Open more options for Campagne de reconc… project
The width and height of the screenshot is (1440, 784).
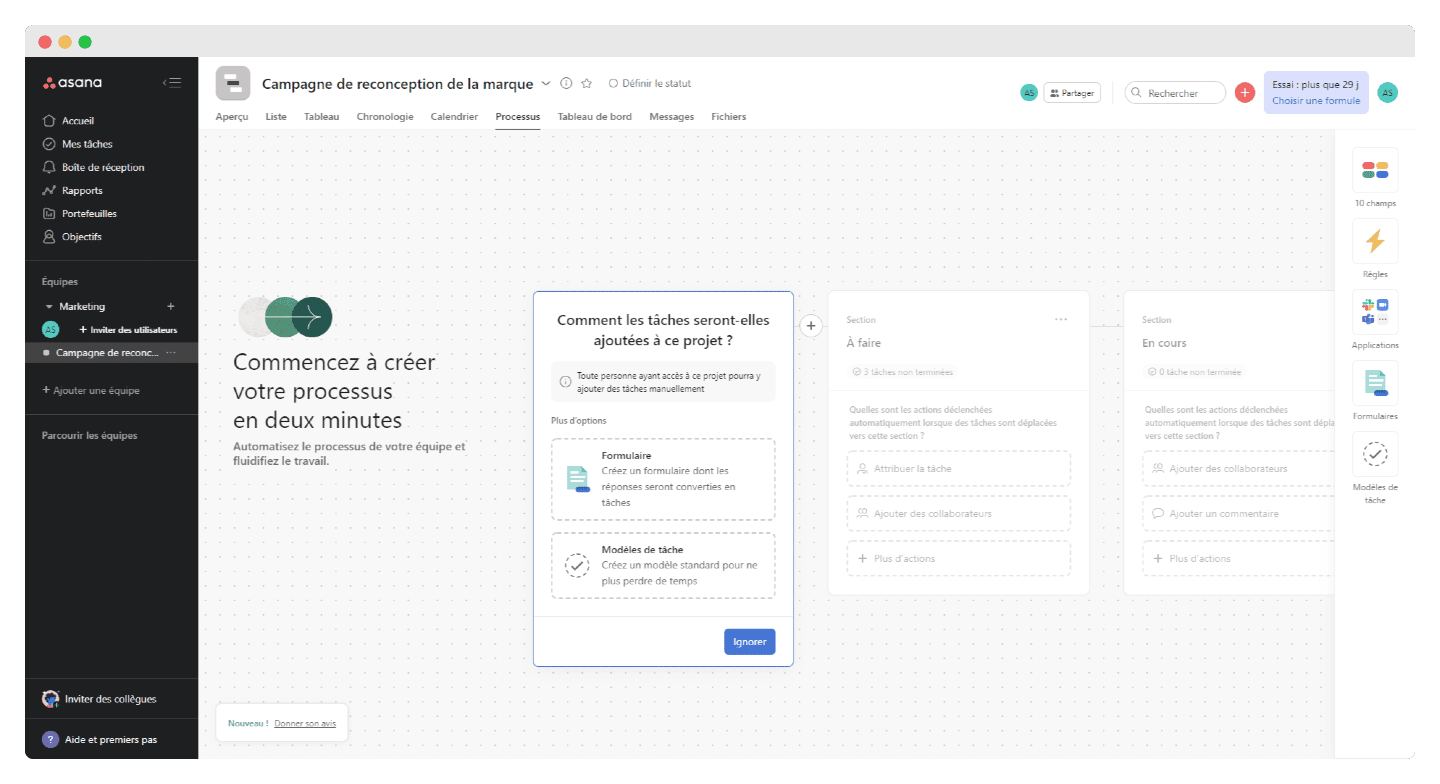(x=171, y=353)
